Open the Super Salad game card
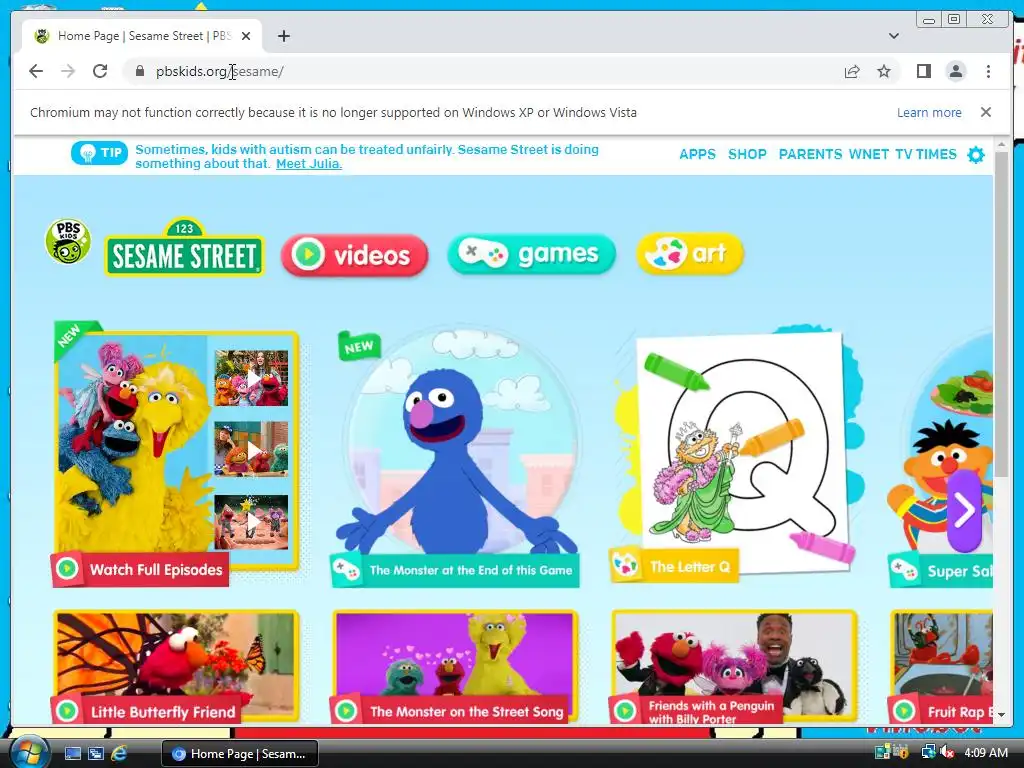 click(x=940, y=457)
